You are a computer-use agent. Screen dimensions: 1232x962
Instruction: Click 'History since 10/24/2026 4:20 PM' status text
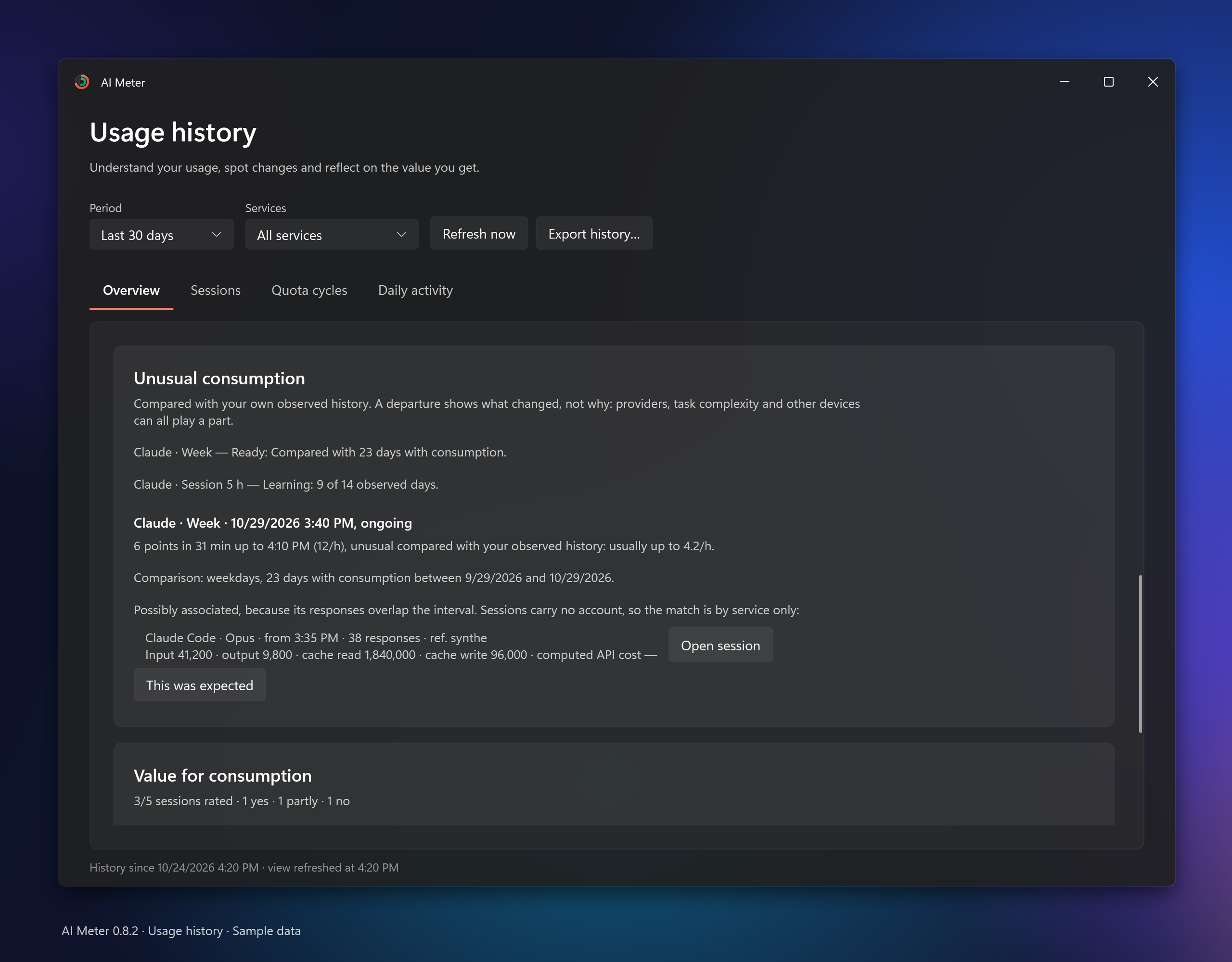(244, 867)
